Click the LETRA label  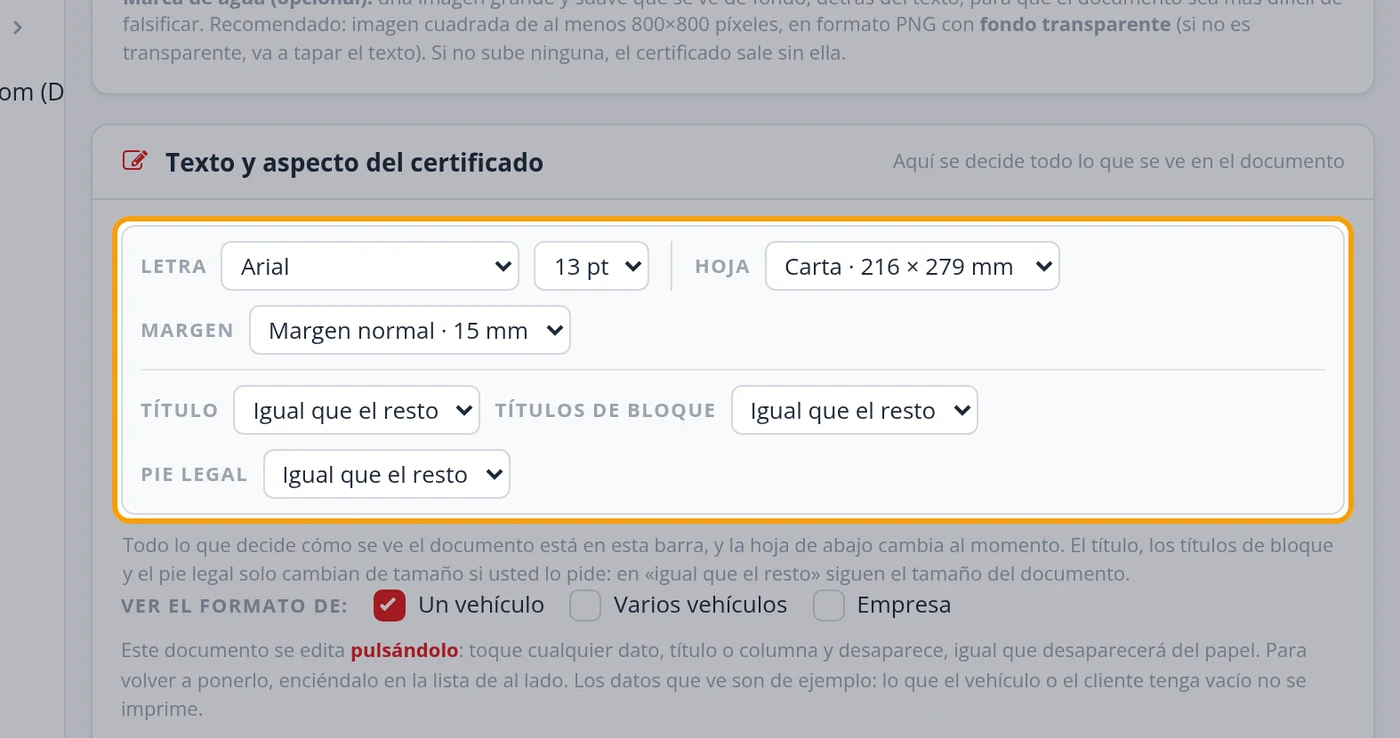tap(173, 267)
